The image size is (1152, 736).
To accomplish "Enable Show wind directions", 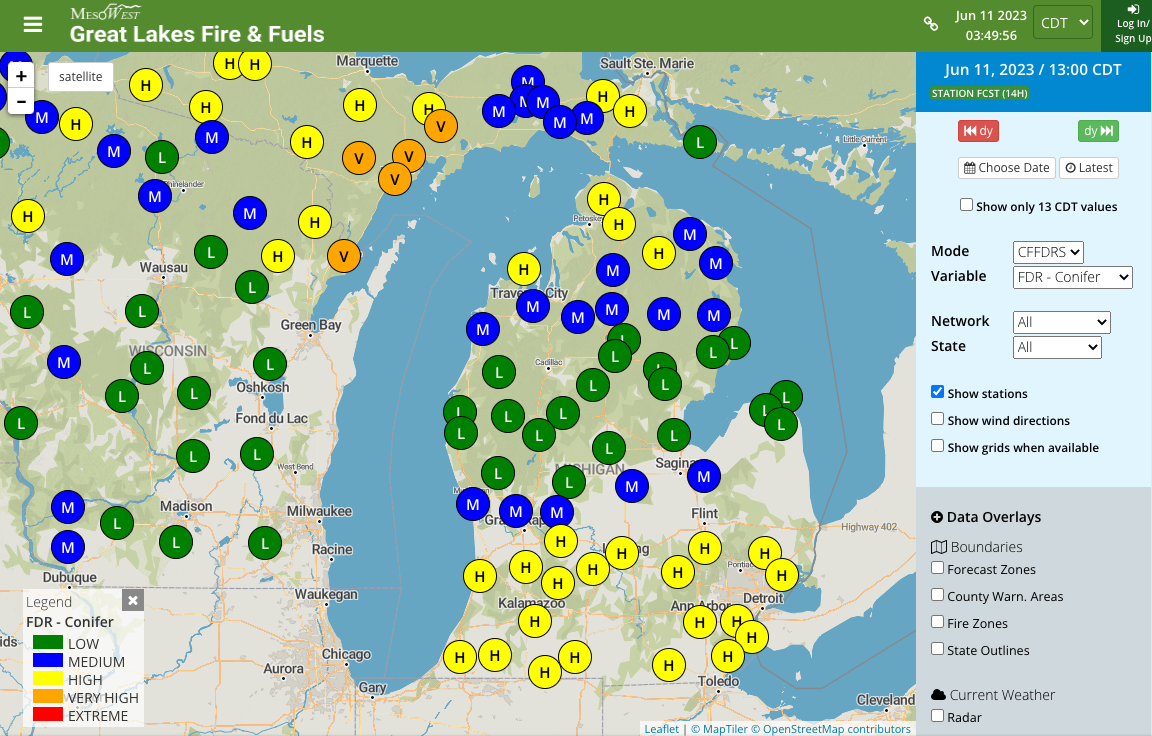I will (x=938, y=419).
